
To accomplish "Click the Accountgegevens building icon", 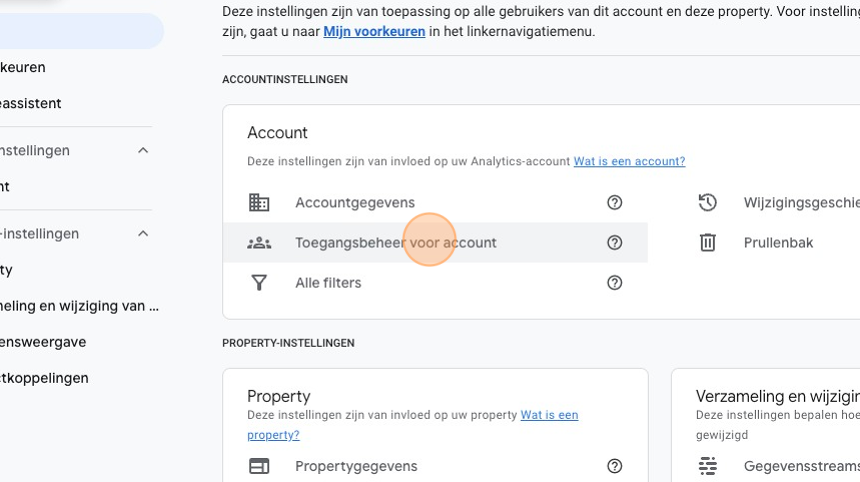I will [259, 203].
